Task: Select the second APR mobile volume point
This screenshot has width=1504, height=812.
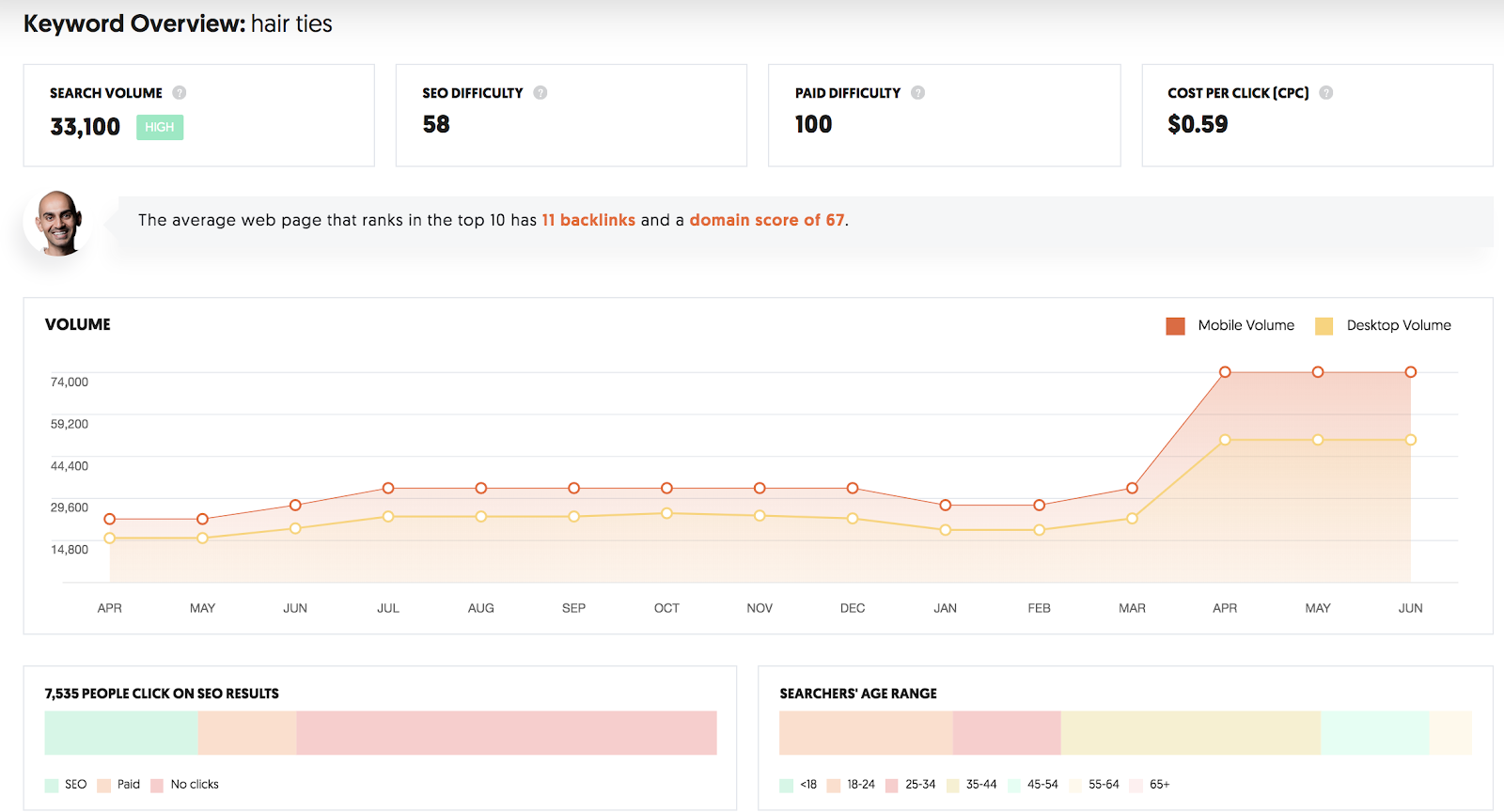Action: [1225, 372]
